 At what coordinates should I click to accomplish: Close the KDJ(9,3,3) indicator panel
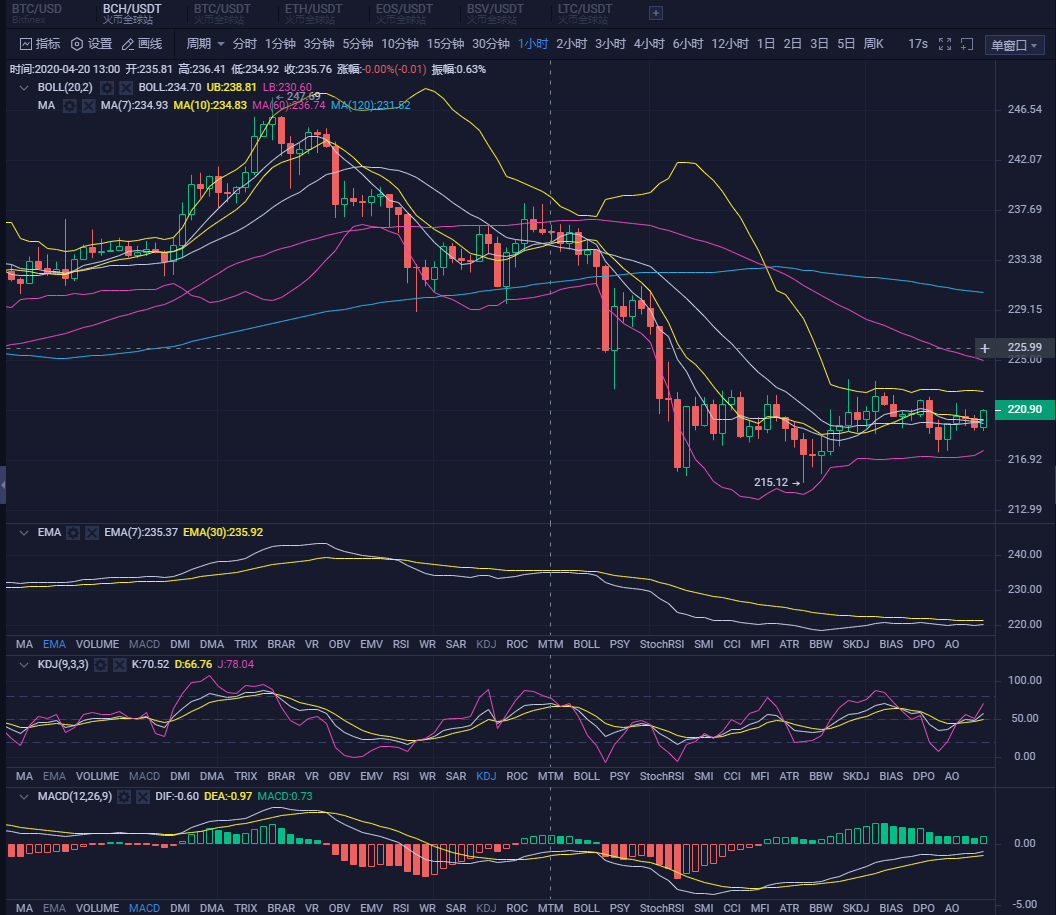pos(119,664)
